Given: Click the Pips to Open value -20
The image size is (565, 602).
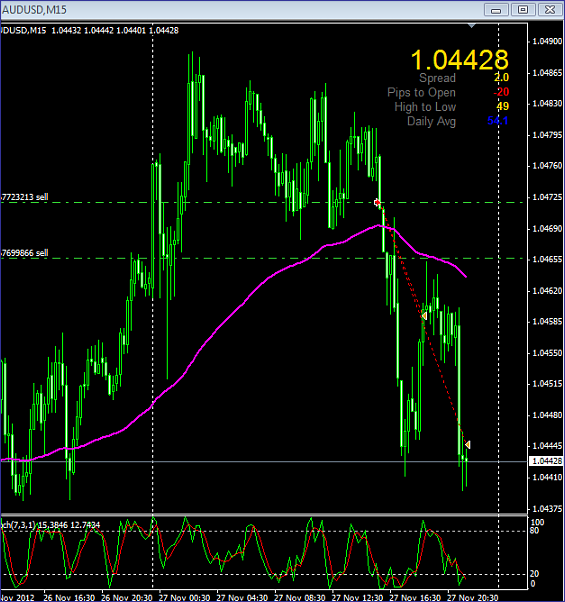Looking at the screenshot, I should tap(501, 92).
